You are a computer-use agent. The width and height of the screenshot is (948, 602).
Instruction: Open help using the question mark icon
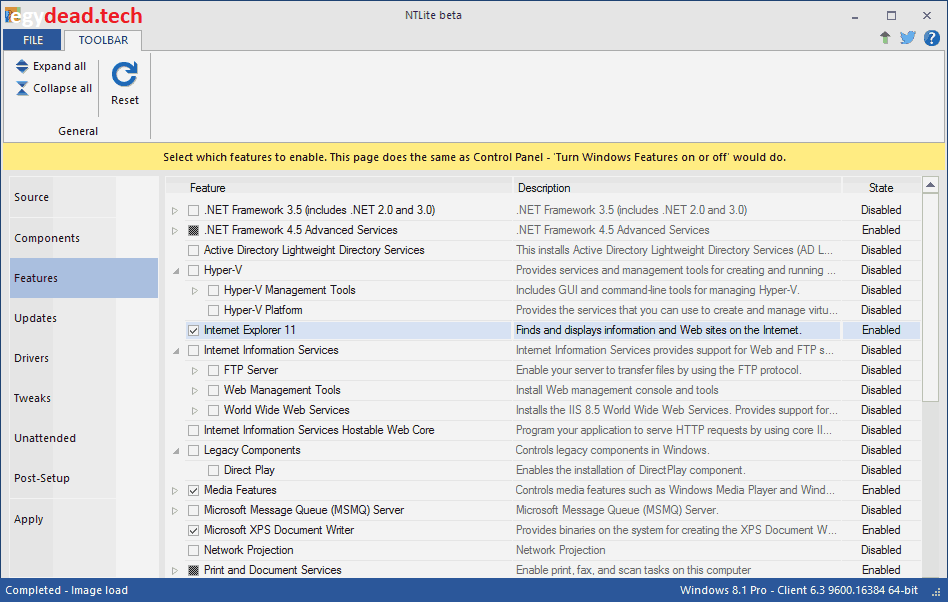pyautogui.click(x=932, y=37)
